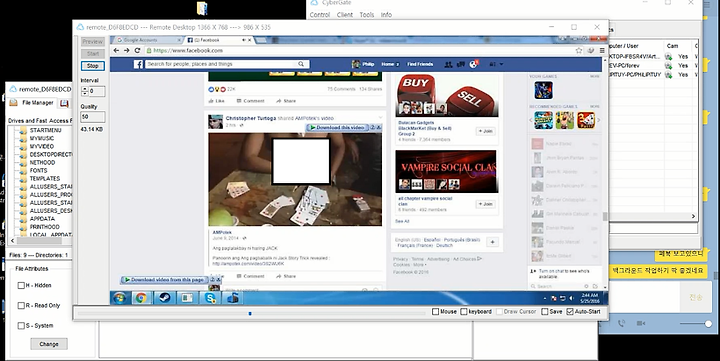Enable the keyboard checkbox
720x361 pixels.
pos(464,311)
